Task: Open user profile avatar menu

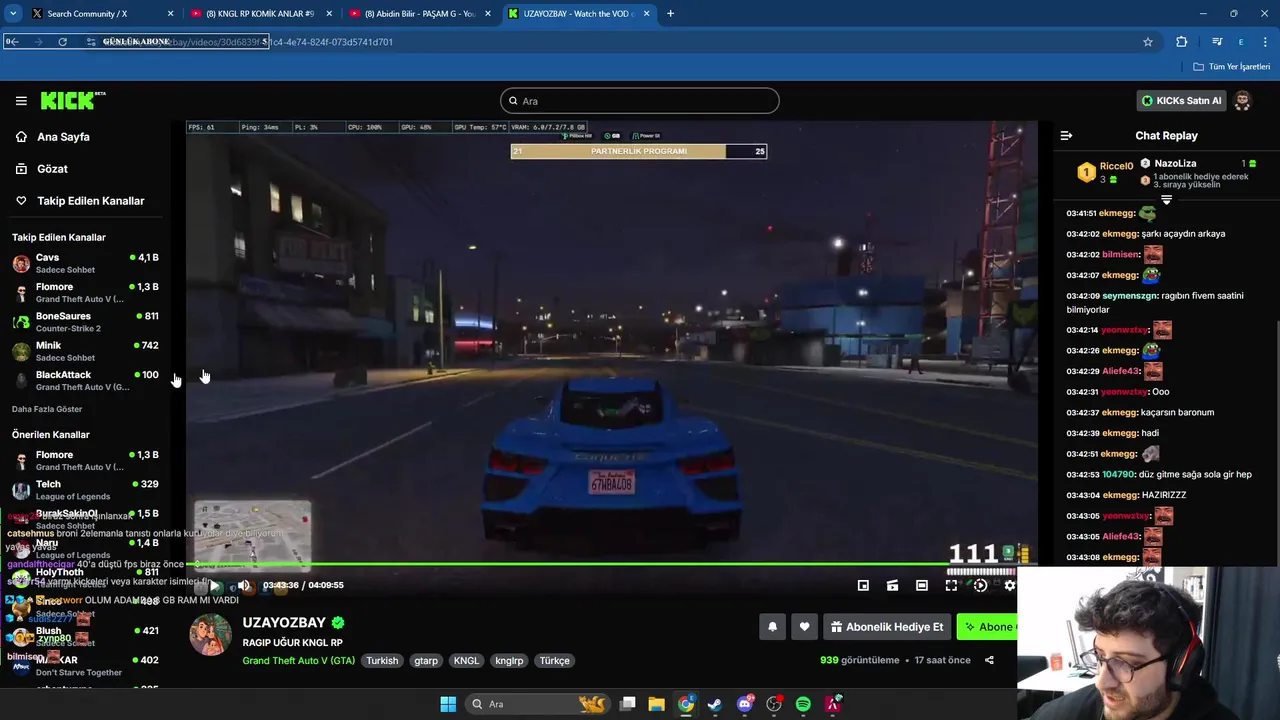Action: pos(1242,101)
